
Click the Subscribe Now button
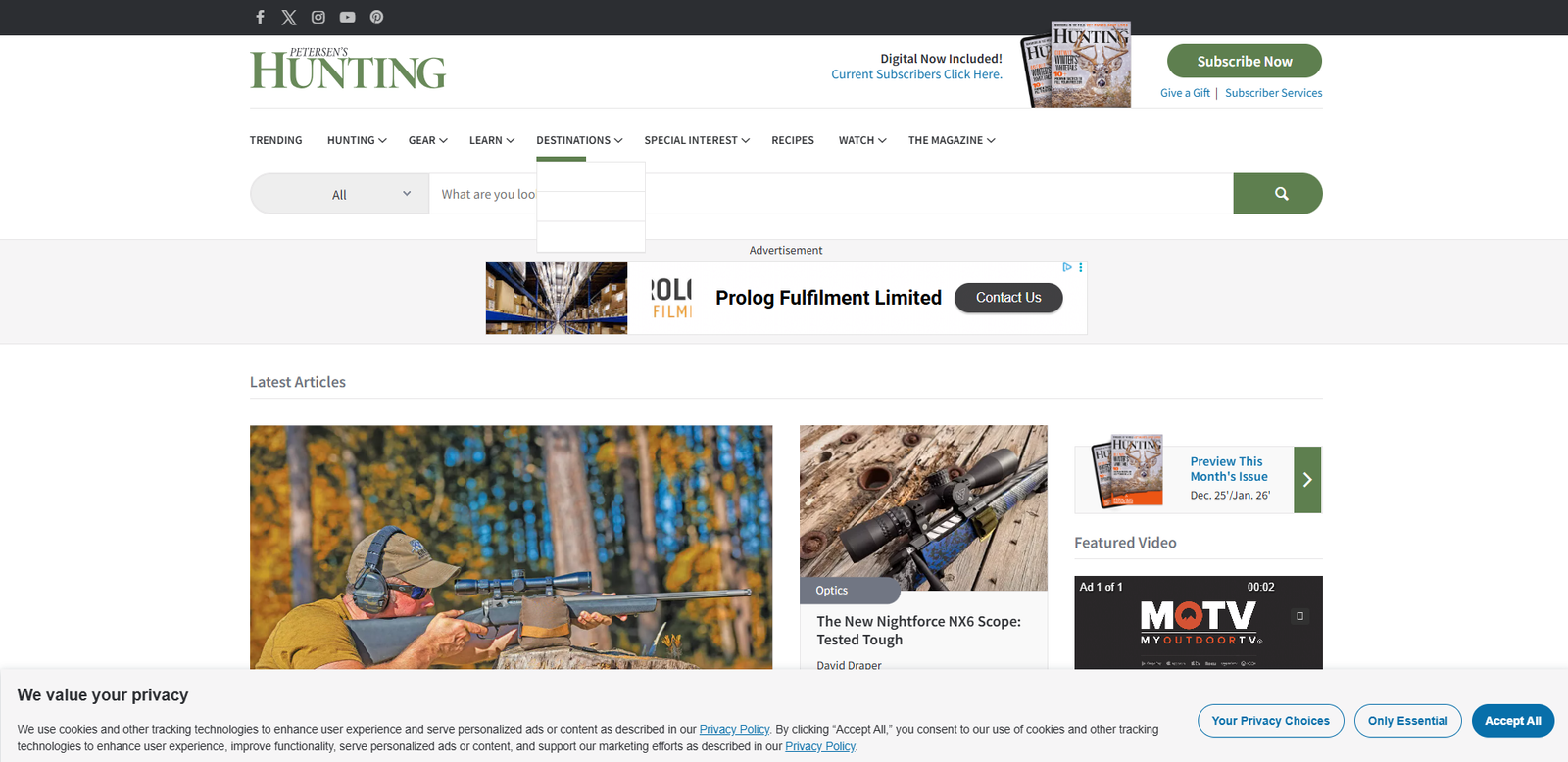click(1245, 61)
